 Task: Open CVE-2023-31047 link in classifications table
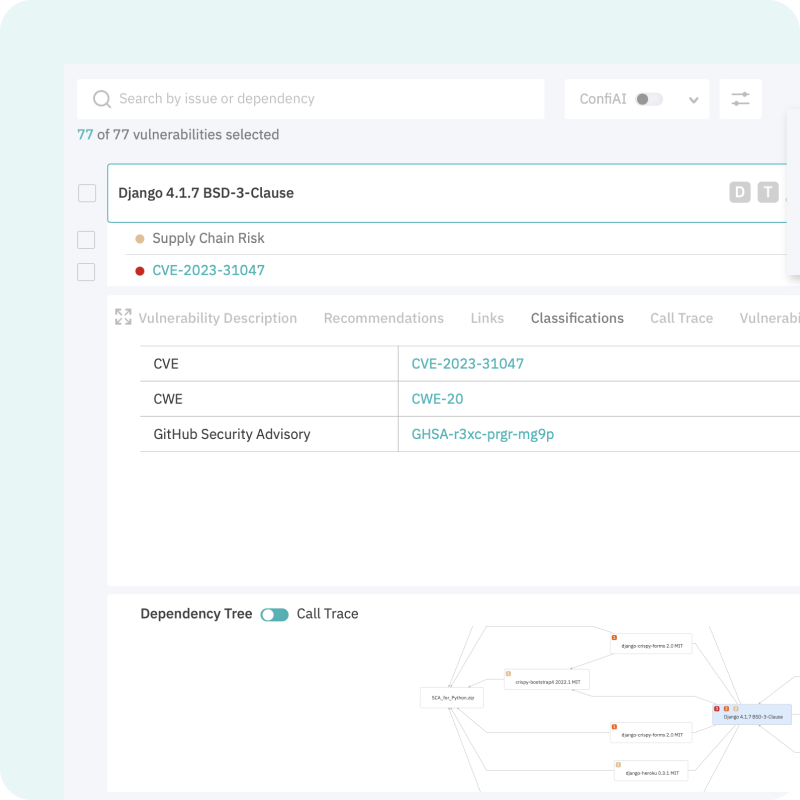click(x=467, y=364)
